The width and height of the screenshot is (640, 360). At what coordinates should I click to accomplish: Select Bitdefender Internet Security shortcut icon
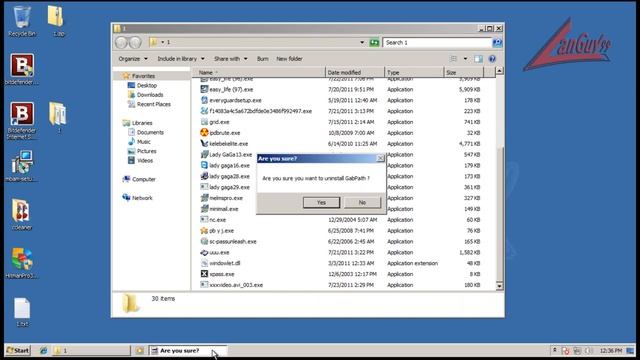click(22, 120)
